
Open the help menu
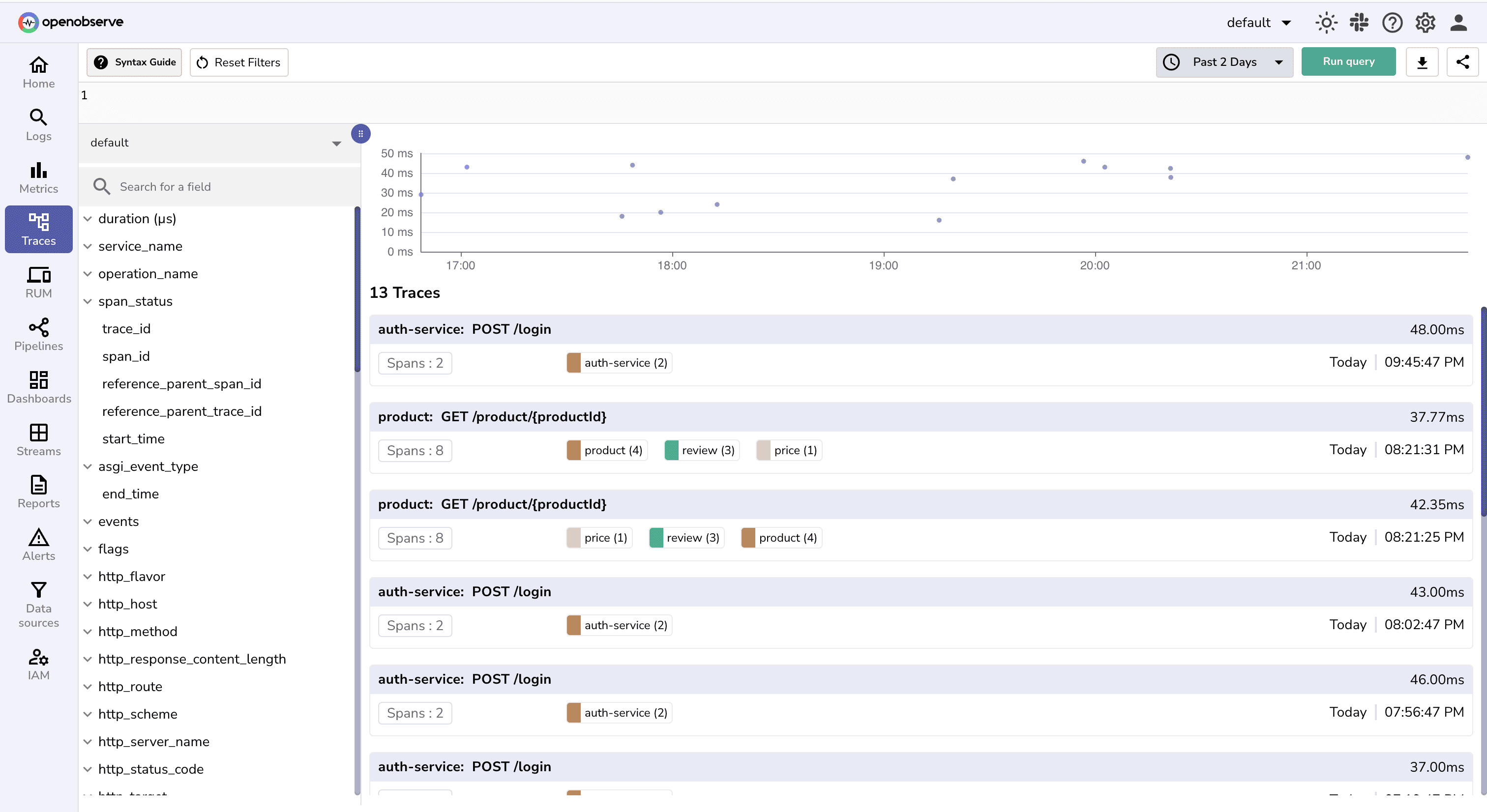coord(1392,23)
